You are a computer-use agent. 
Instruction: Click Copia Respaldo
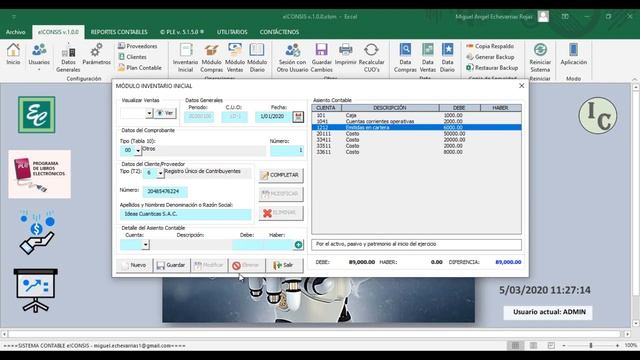(x=490, y=46)
